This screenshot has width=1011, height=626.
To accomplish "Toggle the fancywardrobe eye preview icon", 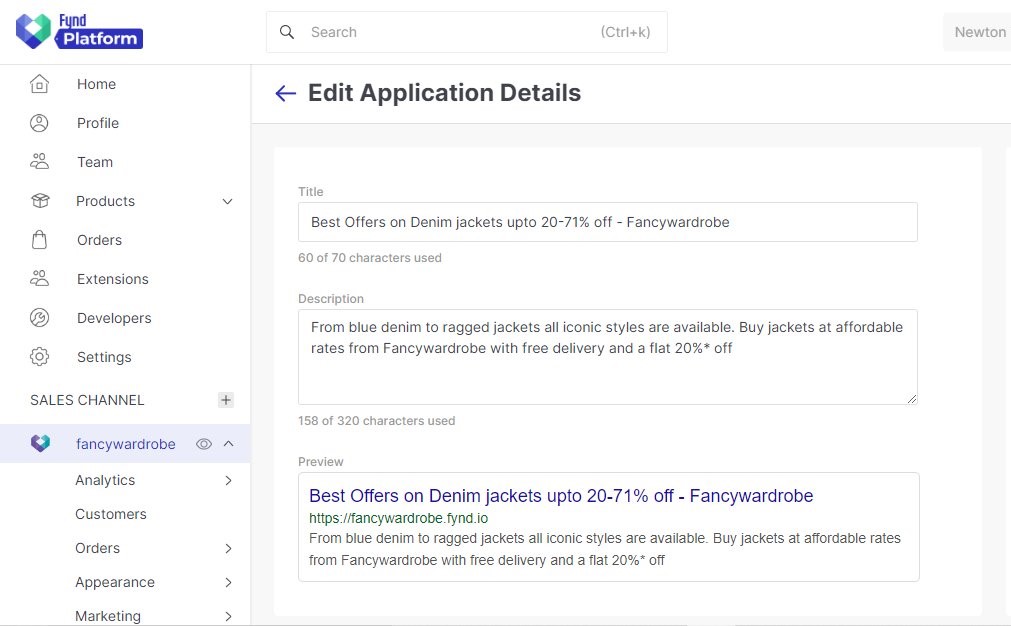I will click(x=204, y=444).
